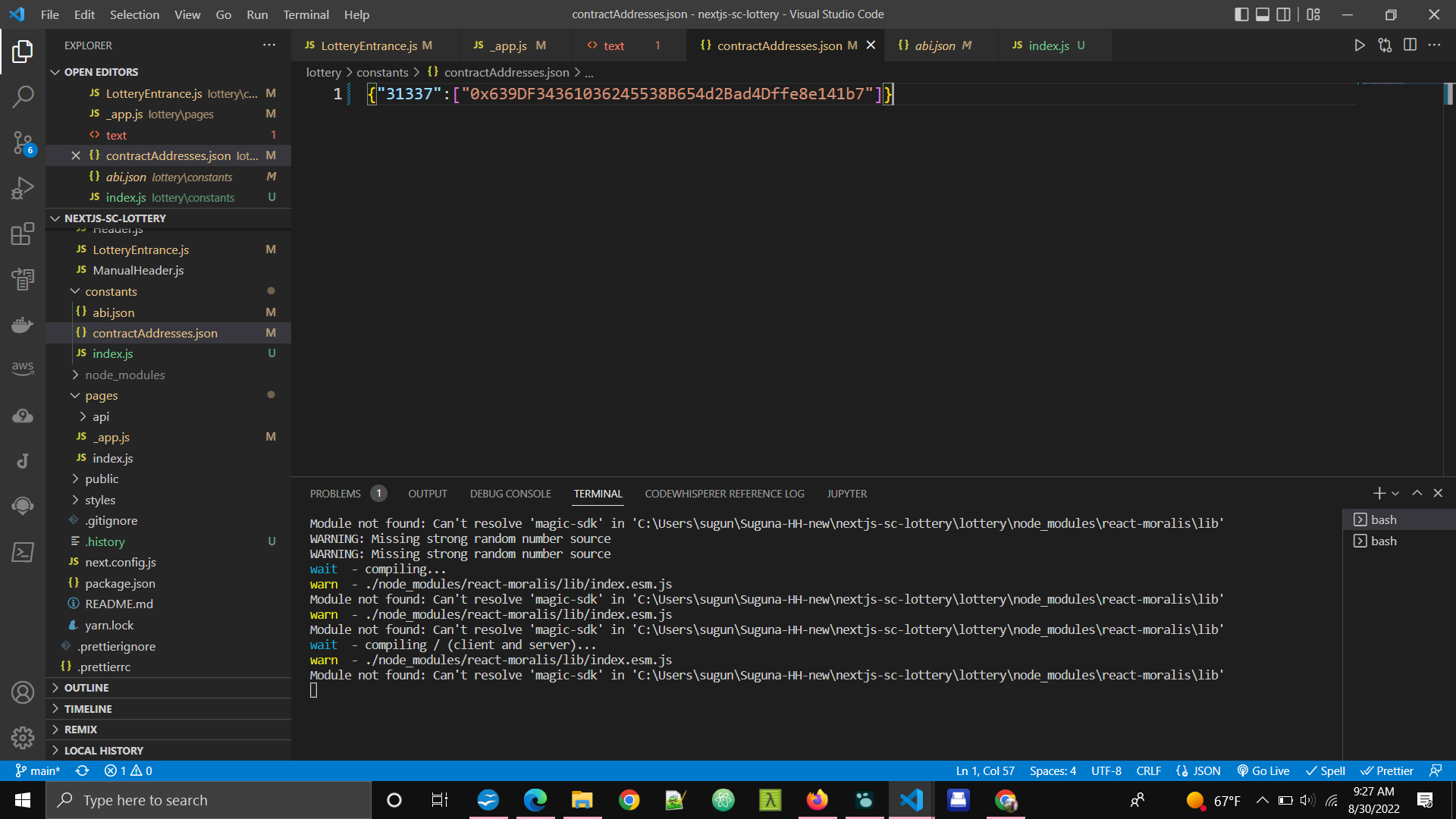The height and width of the screenshot is (819, 1456).
Task: Open the Manage settings gear
Action: [22, 737]
